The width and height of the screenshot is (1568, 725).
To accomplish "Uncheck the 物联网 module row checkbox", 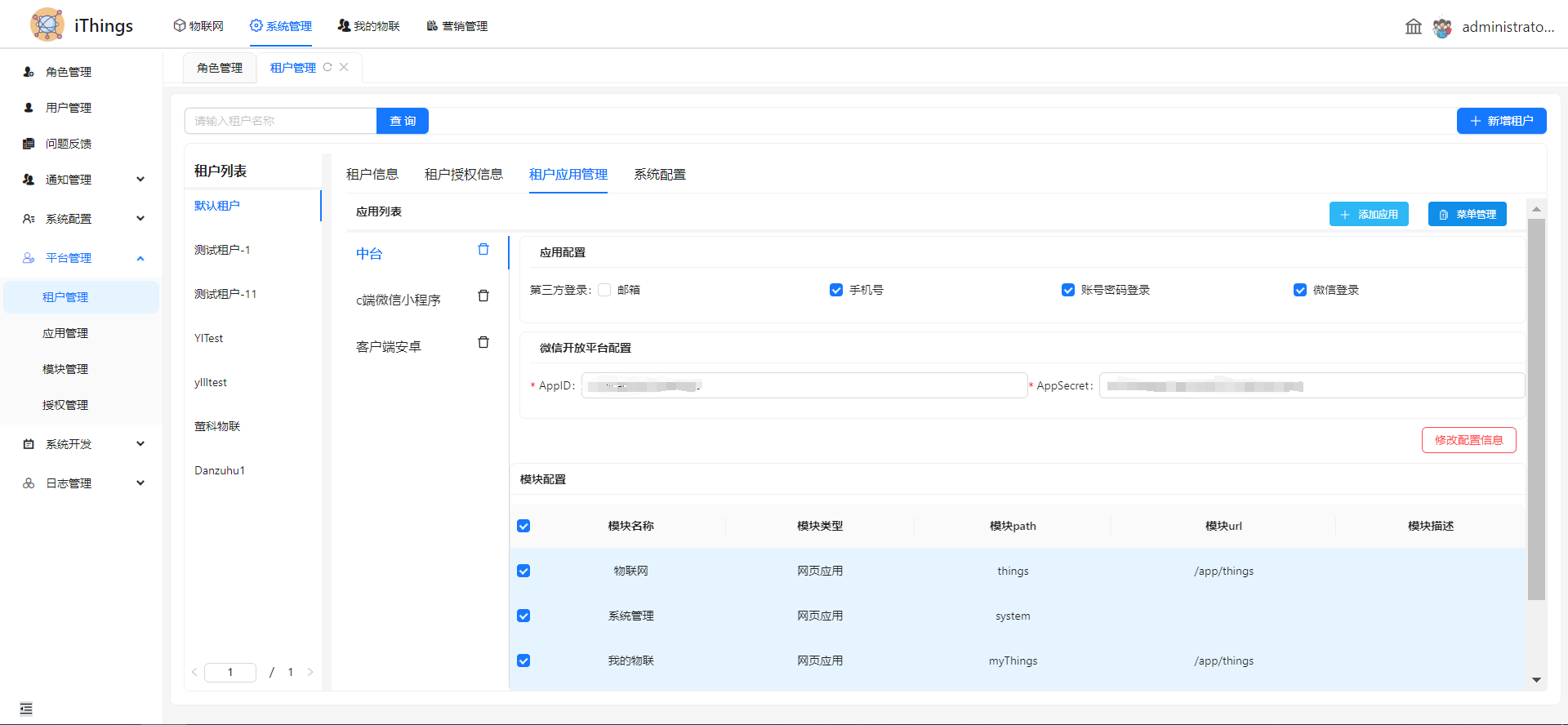I will tap(523, 572).
